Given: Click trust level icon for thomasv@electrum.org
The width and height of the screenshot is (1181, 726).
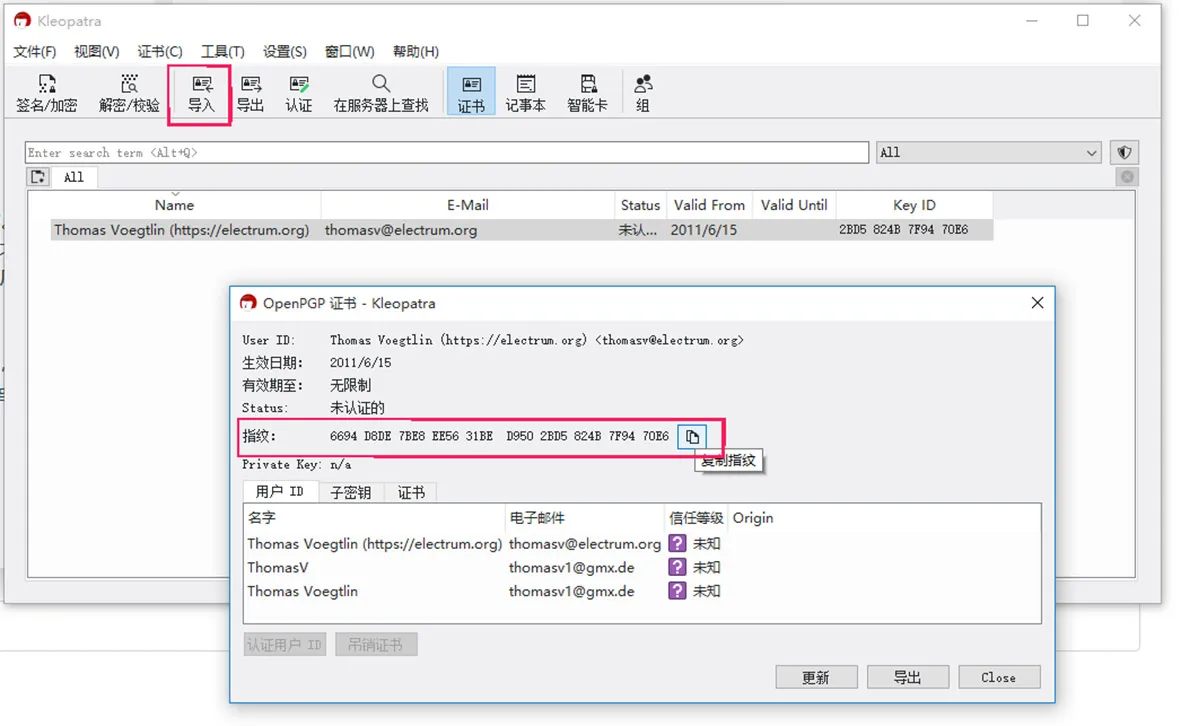Looking at the screenshot, I should coord(677,543).
